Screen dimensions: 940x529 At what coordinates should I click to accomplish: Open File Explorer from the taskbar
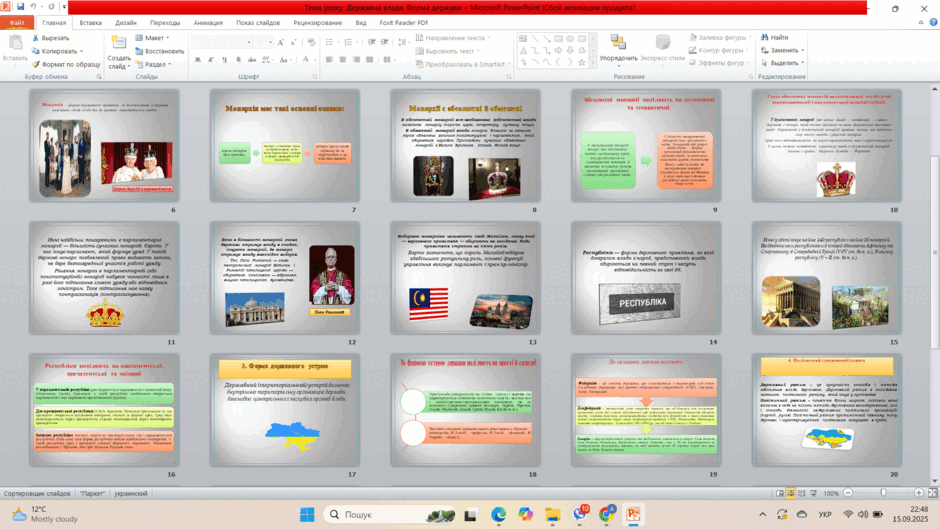tap(552, 515)
